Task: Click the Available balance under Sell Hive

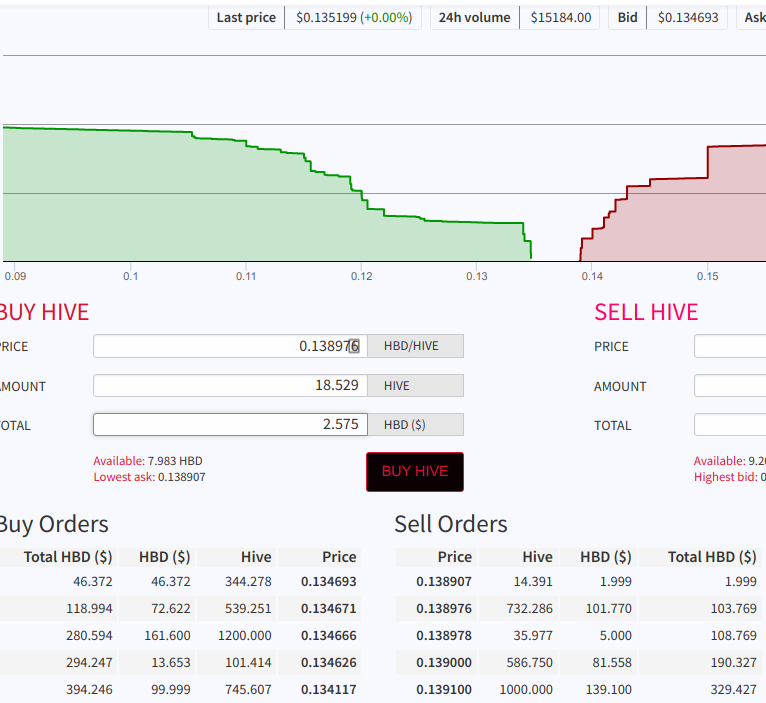Action: pos(730,461)
